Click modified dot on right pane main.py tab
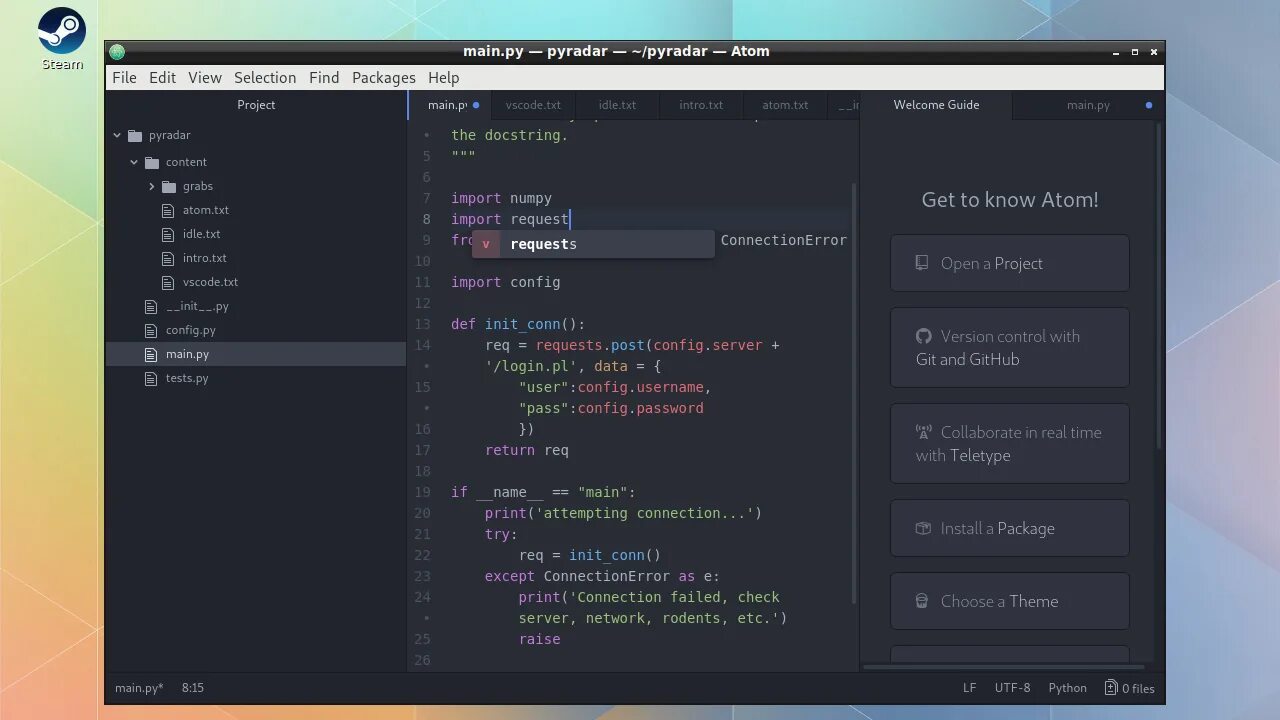This screenshot has width=1280, height=720. [1149, 105]
